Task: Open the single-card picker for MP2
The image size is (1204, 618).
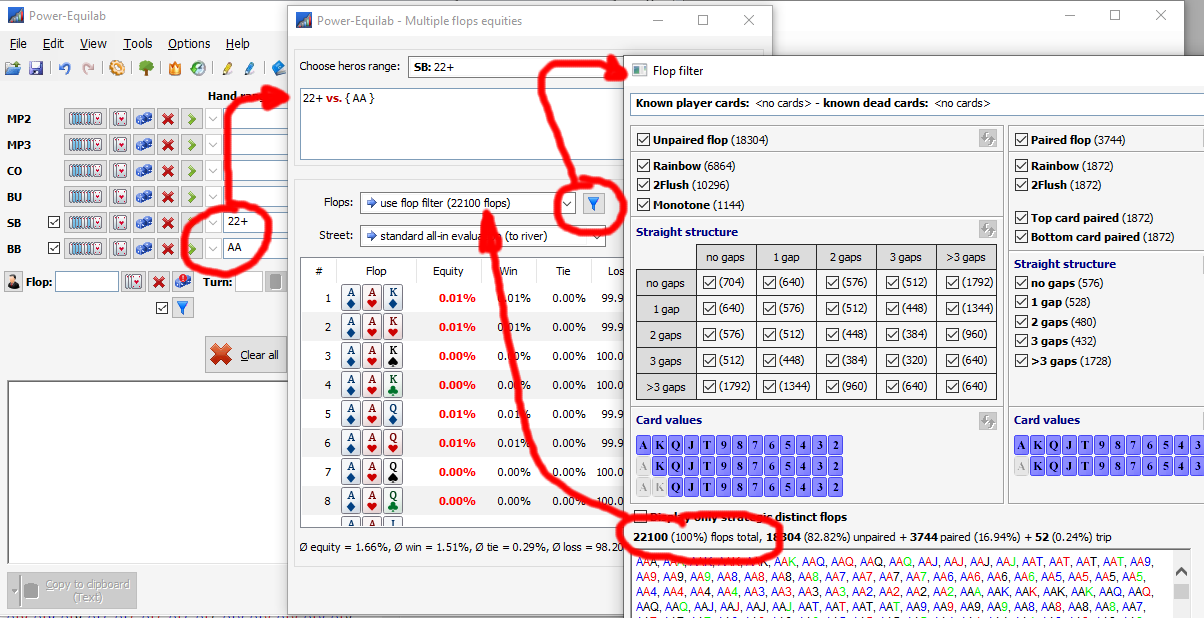Action: [120, 118]
